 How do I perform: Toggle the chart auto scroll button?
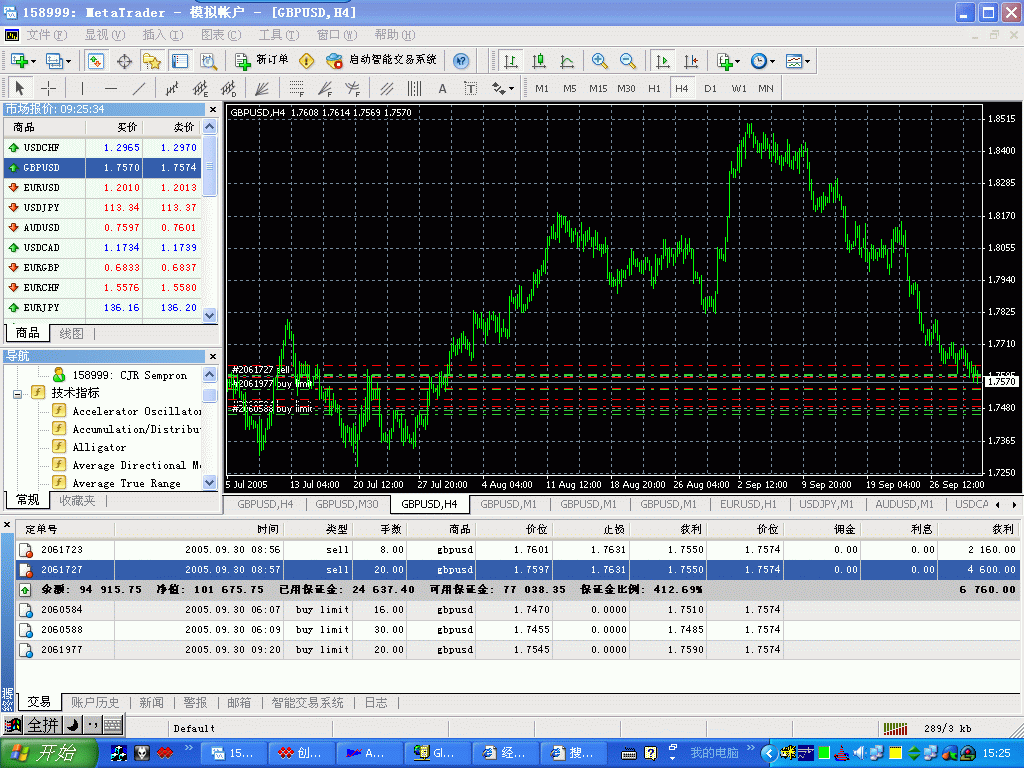tap(662, 61)
